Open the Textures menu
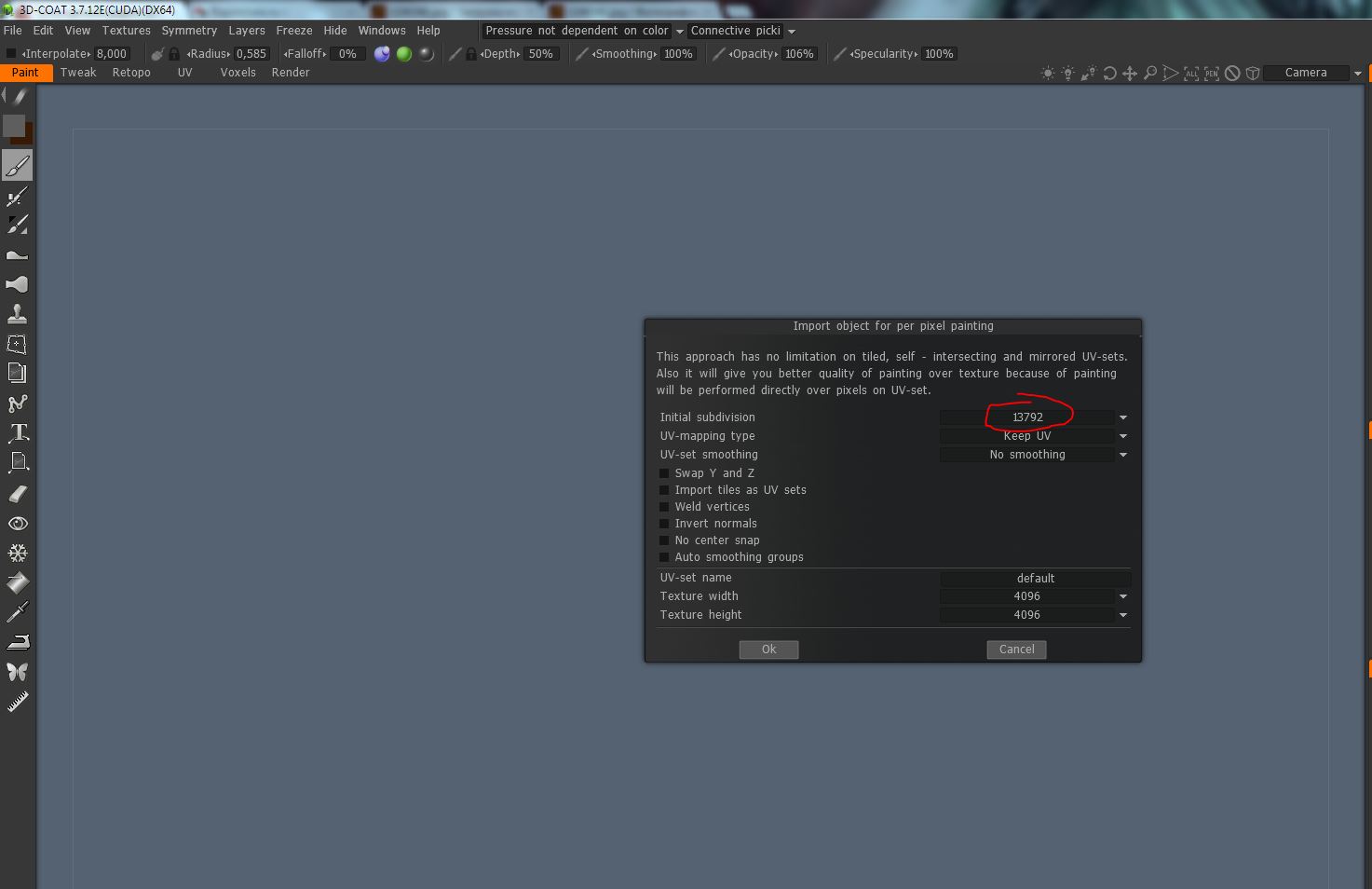The image size is (1372, 889). [x=126, y=31]
